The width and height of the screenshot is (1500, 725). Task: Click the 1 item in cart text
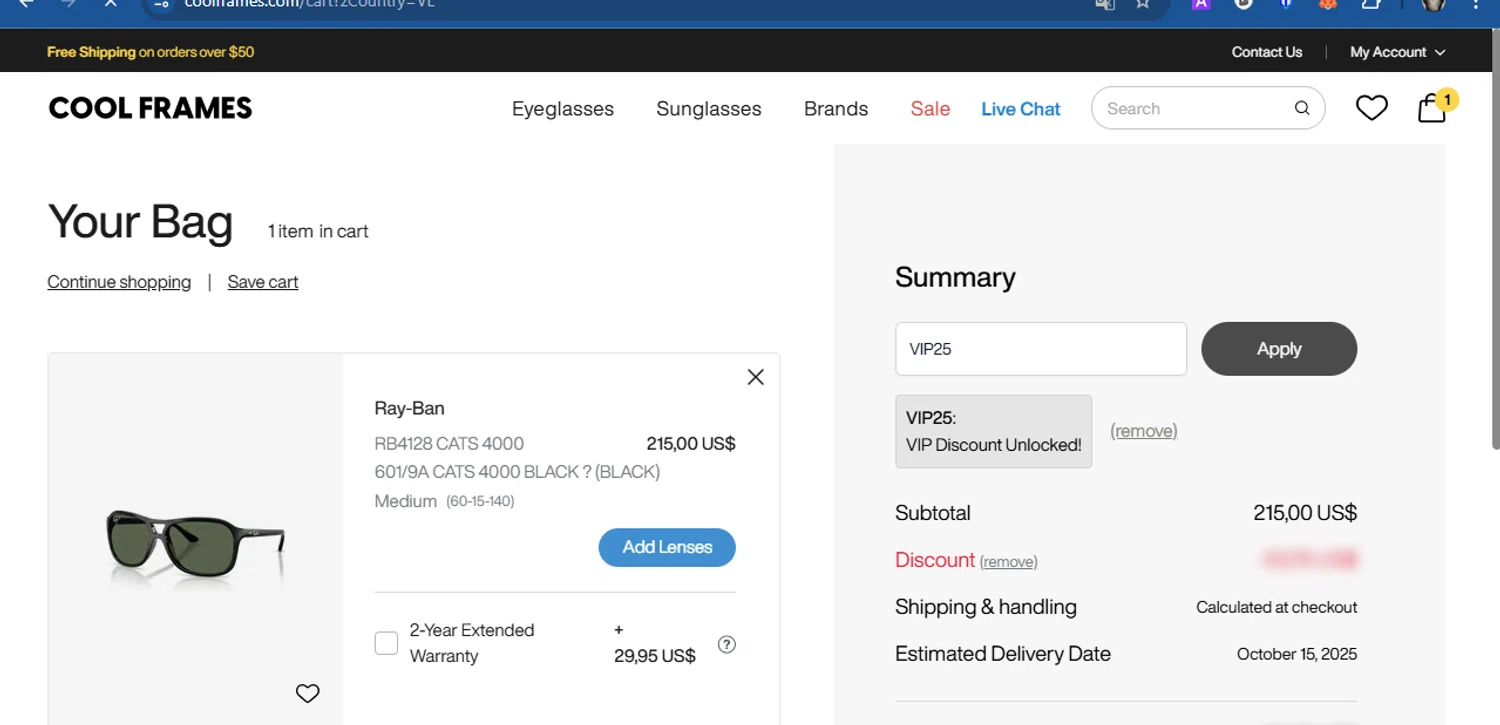pyautogui.click(x=318, y=231)
